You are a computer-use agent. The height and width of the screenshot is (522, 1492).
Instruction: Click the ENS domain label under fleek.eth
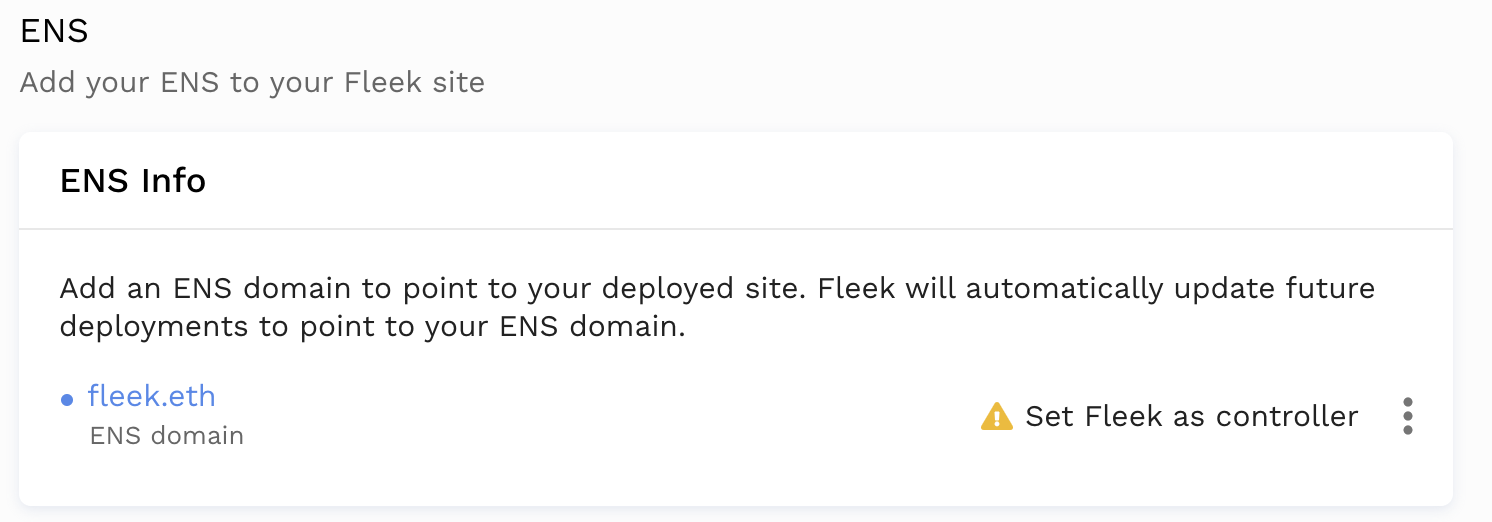coord(166,436)
